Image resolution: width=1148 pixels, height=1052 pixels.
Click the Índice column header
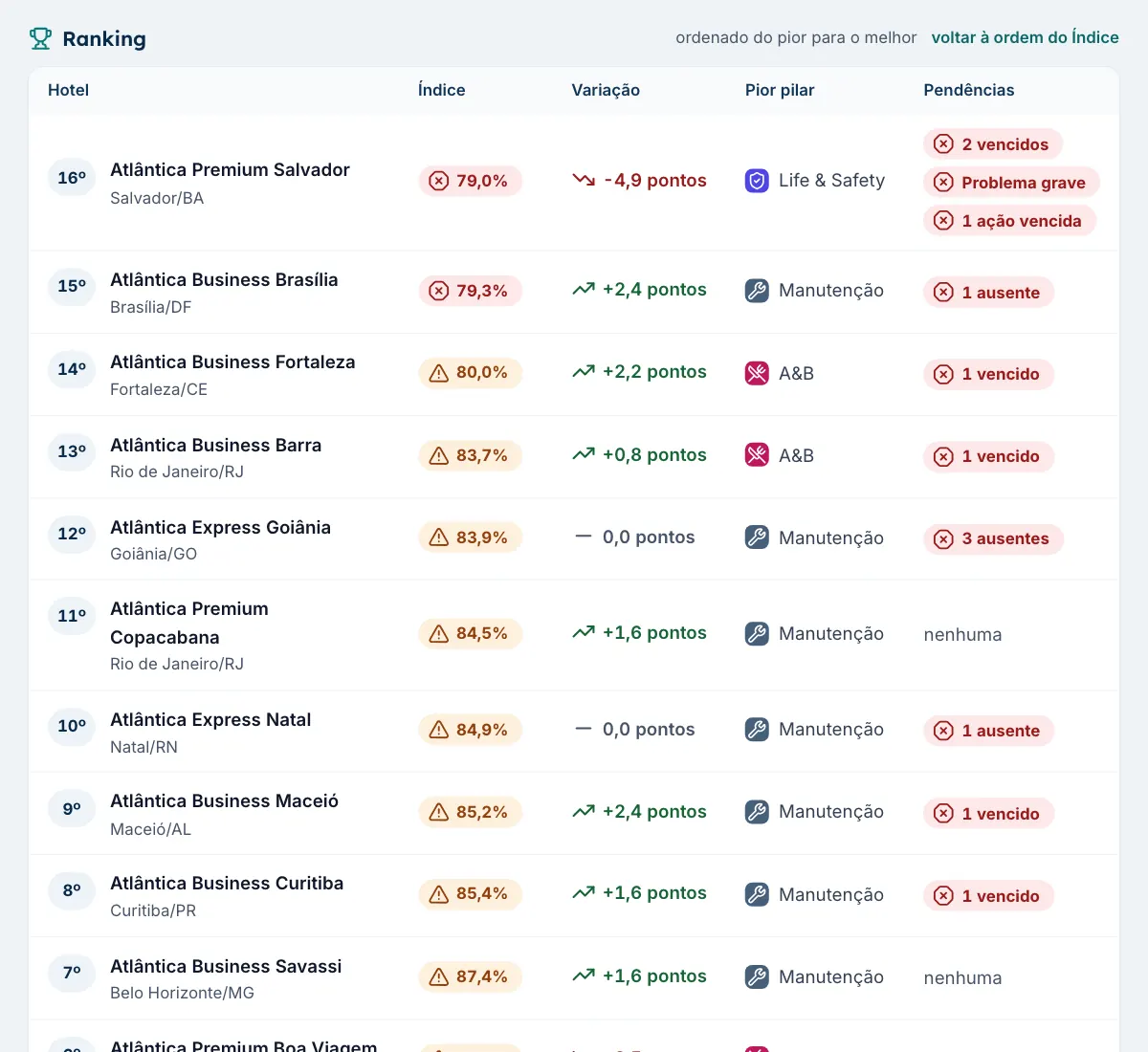click(441, 90)
